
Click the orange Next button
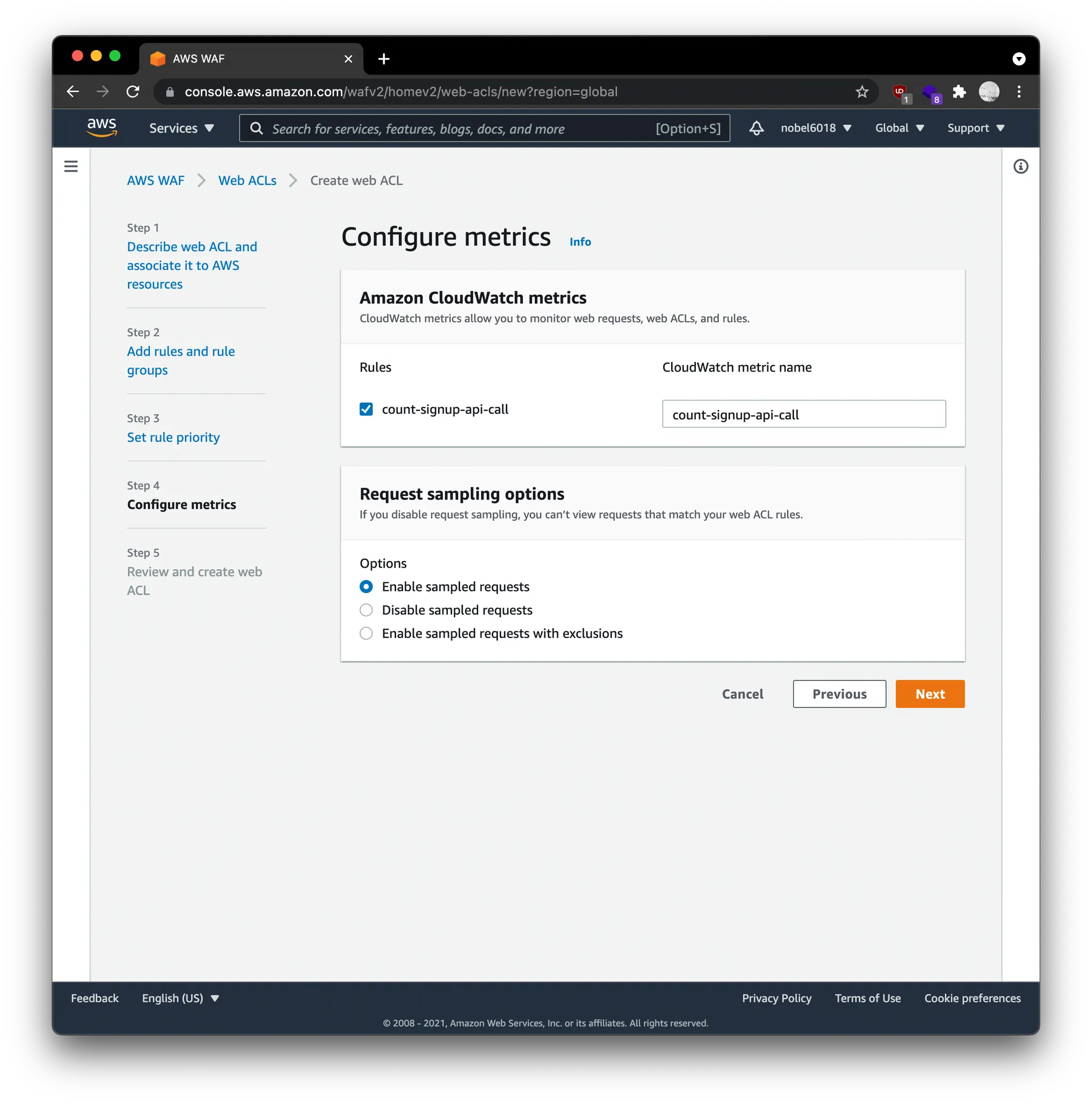tap(930, 694)
